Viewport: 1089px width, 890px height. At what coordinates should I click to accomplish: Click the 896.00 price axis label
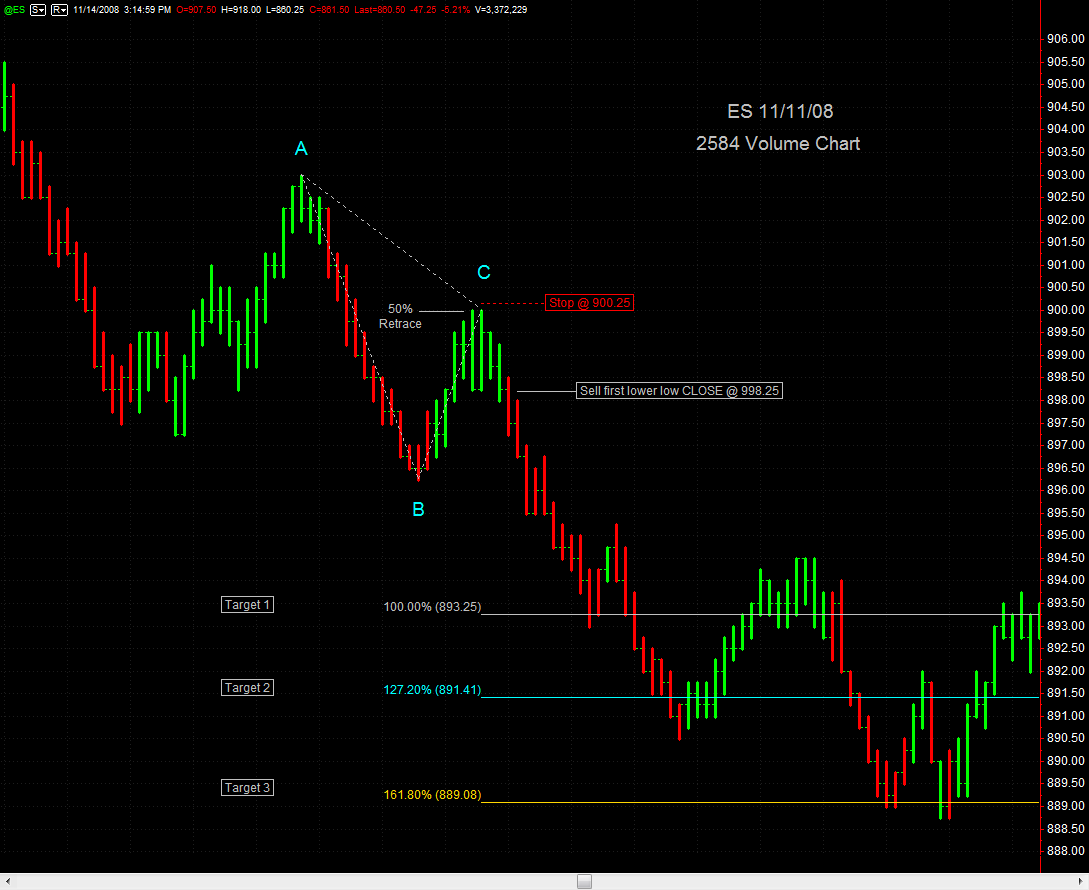pyautogui.click(x=1065, y=491)
